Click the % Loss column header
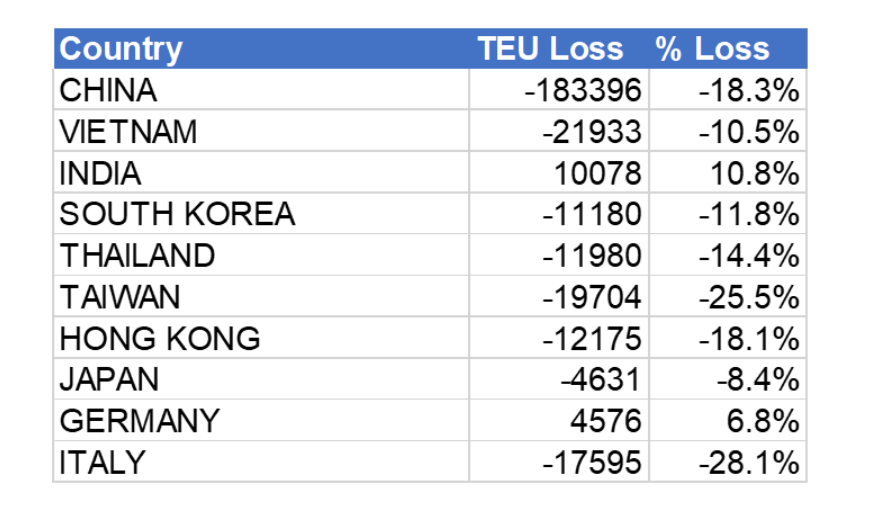This screenshot has height=525, width=880. click(713, 49)
